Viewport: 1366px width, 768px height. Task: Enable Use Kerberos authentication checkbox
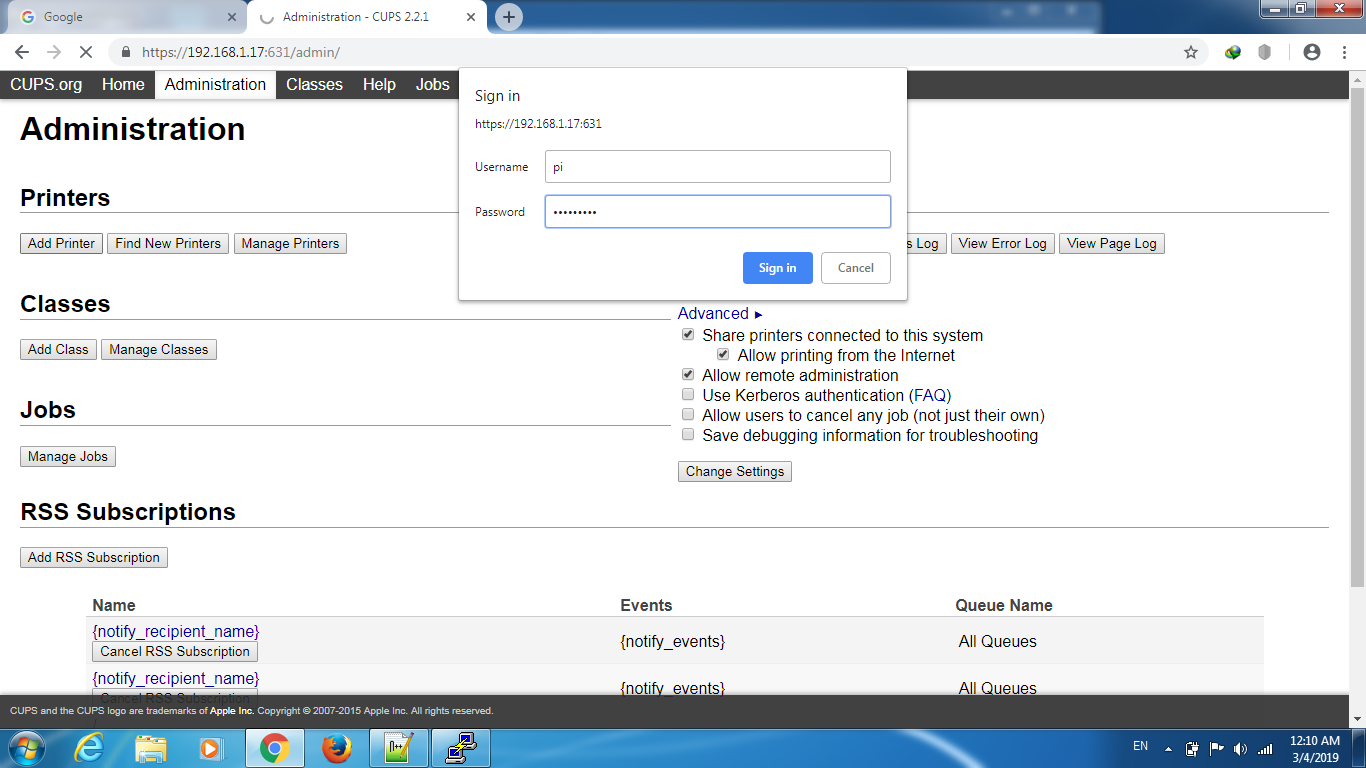(688, 395)
